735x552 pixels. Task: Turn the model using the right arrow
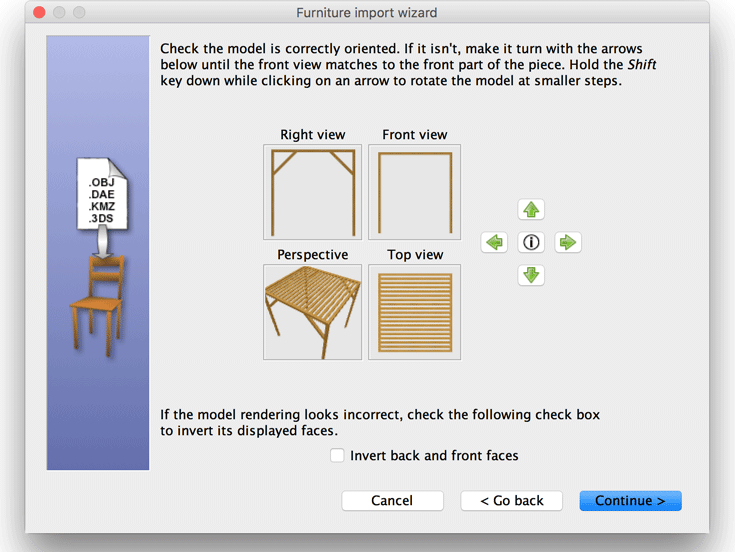click(568, 242)
